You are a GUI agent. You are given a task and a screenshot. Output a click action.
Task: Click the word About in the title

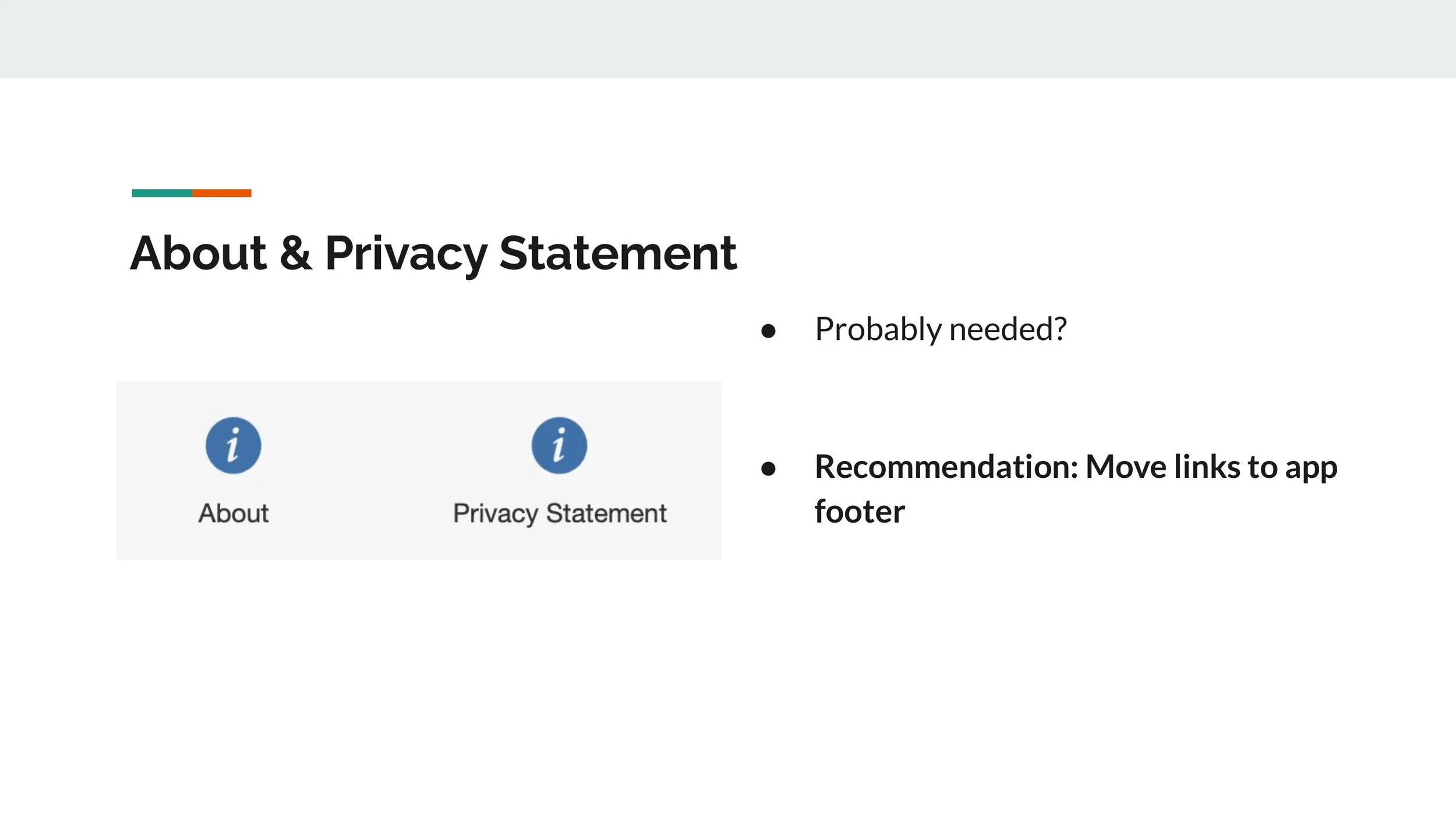pyautogui.click(x=198, y=253)
